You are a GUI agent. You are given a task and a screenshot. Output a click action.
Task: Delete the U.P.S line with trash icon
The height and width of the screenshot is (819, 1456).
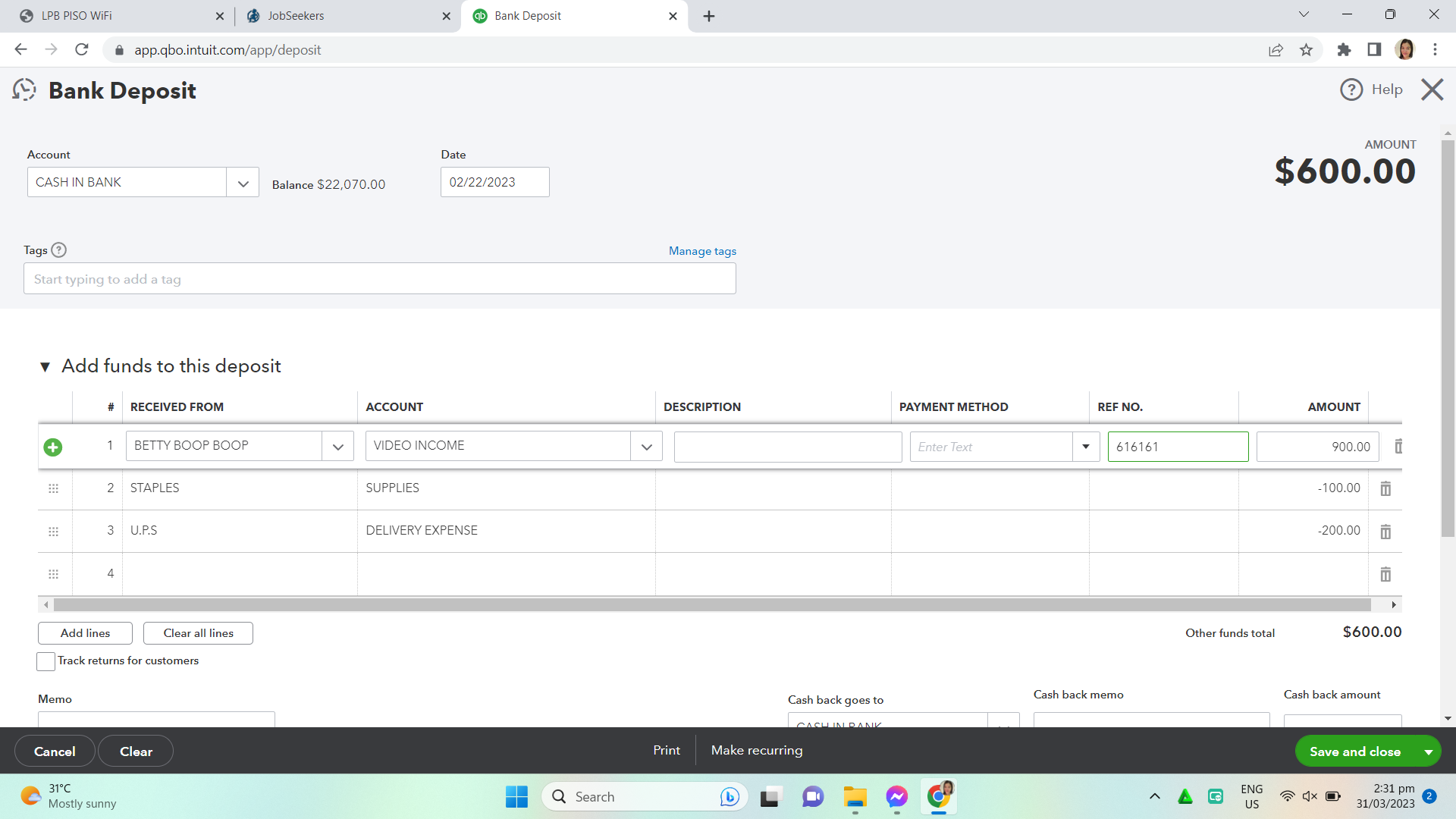pyautogui.click(x=1385, y=532)
